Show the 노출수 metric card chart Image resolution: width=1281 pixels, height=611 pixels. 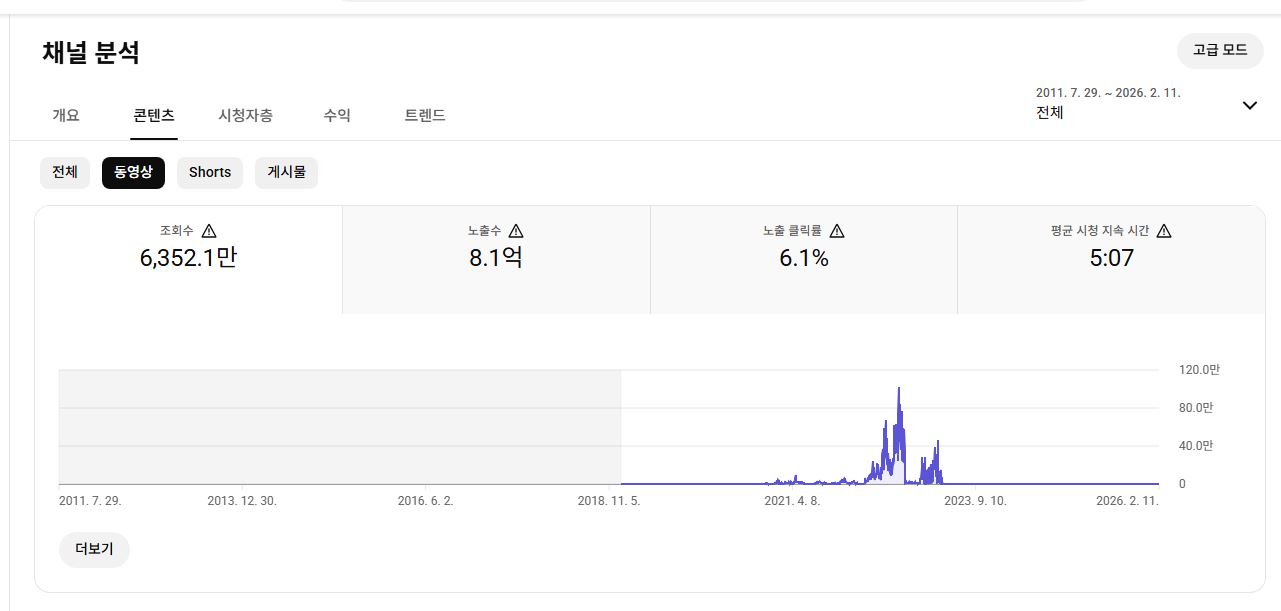(496, 258)
